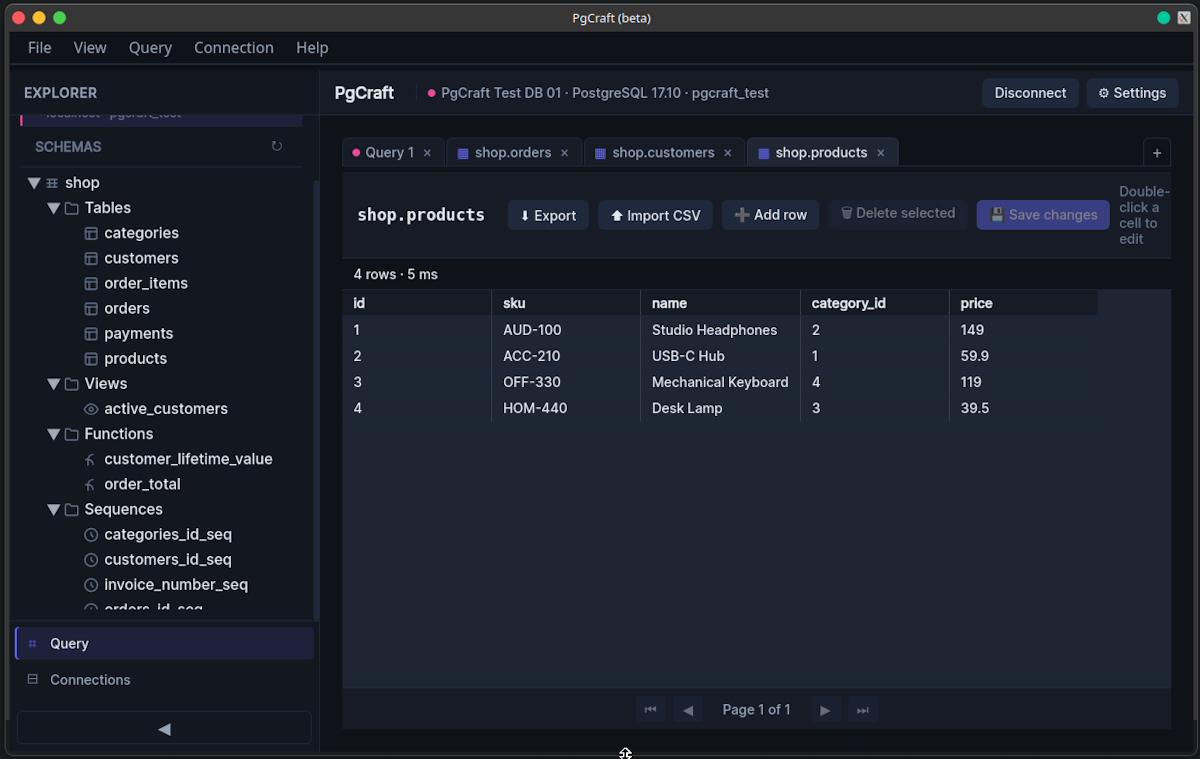Image resolution: width=1200 pixels, height=759 pixels.
Task: Open the File menu
Action: pos(40,48)
